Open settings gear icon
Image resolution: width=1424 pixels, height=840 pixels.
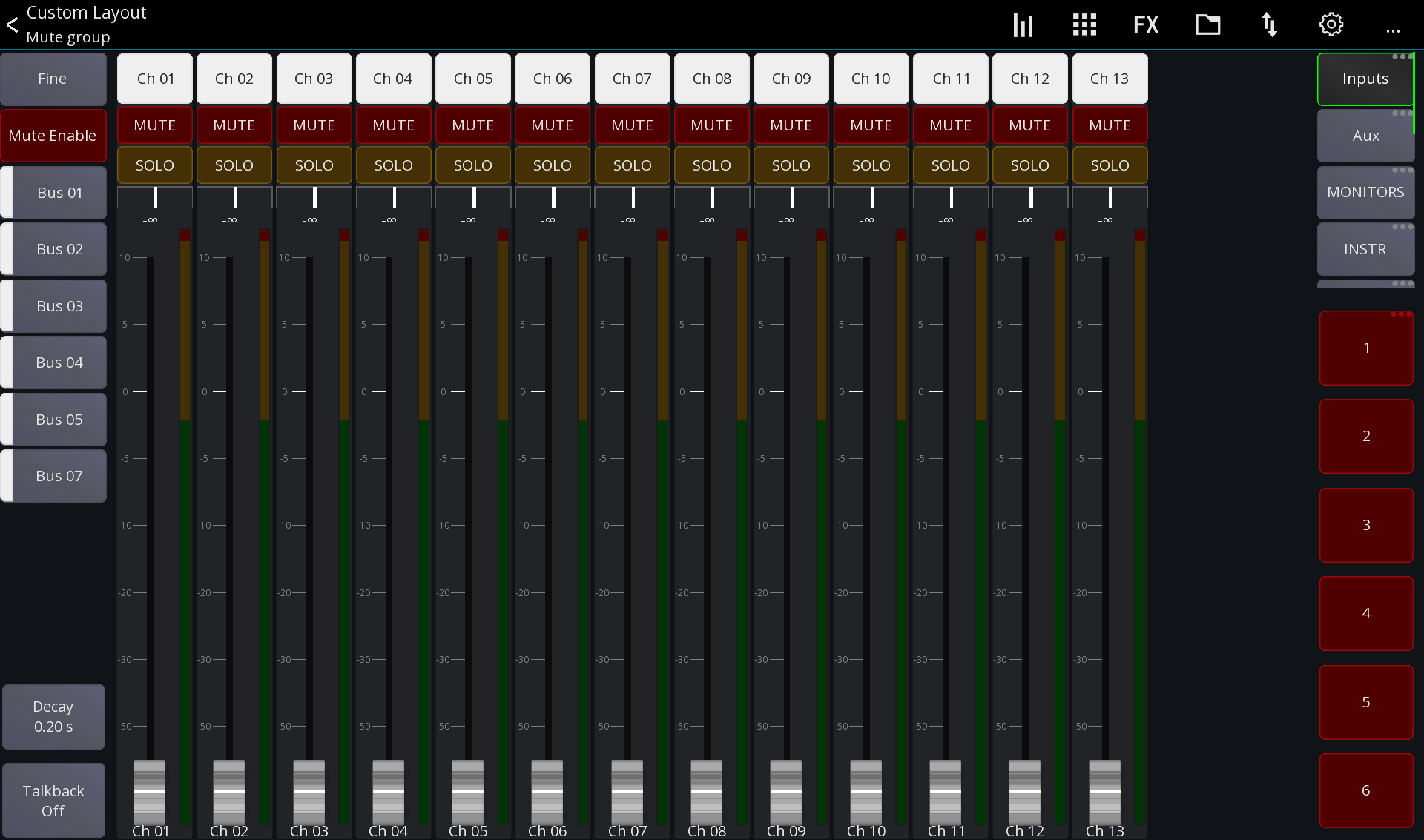(x=1331, y=24)
